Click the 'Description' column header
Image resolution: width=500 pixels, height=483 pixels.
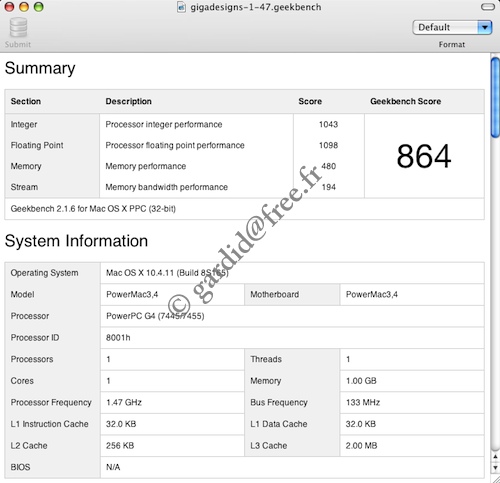click(129, 101)
